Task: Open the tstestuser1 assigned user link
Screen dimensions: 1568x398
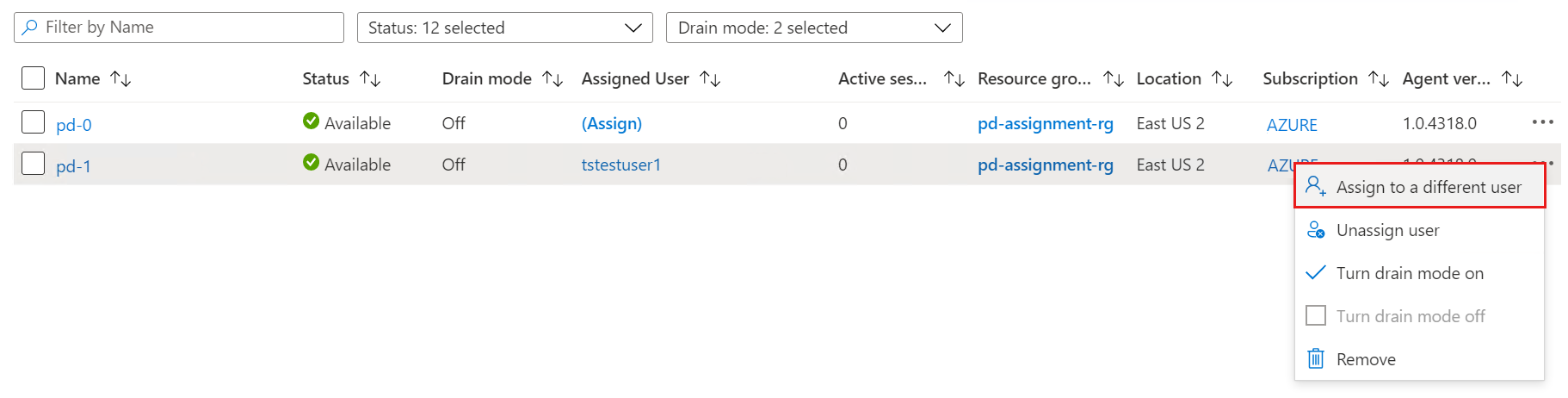Action: click(x=620, y=165)
